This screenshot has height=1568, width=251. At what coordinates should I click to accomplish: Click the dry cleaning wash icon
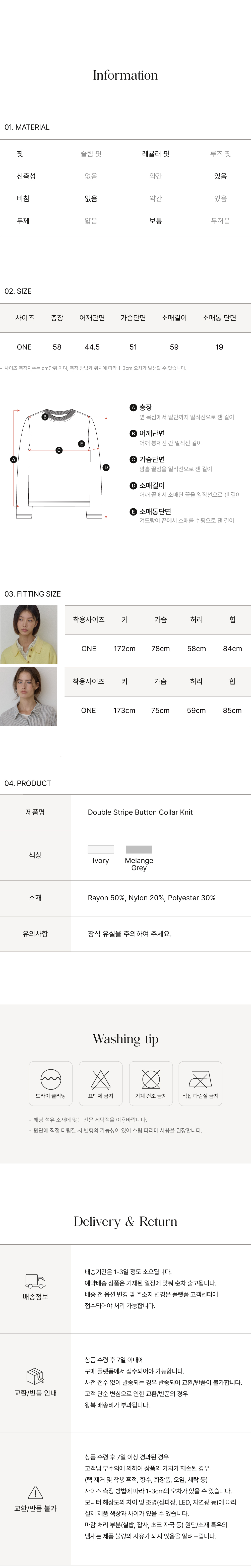click(50, 1079)
